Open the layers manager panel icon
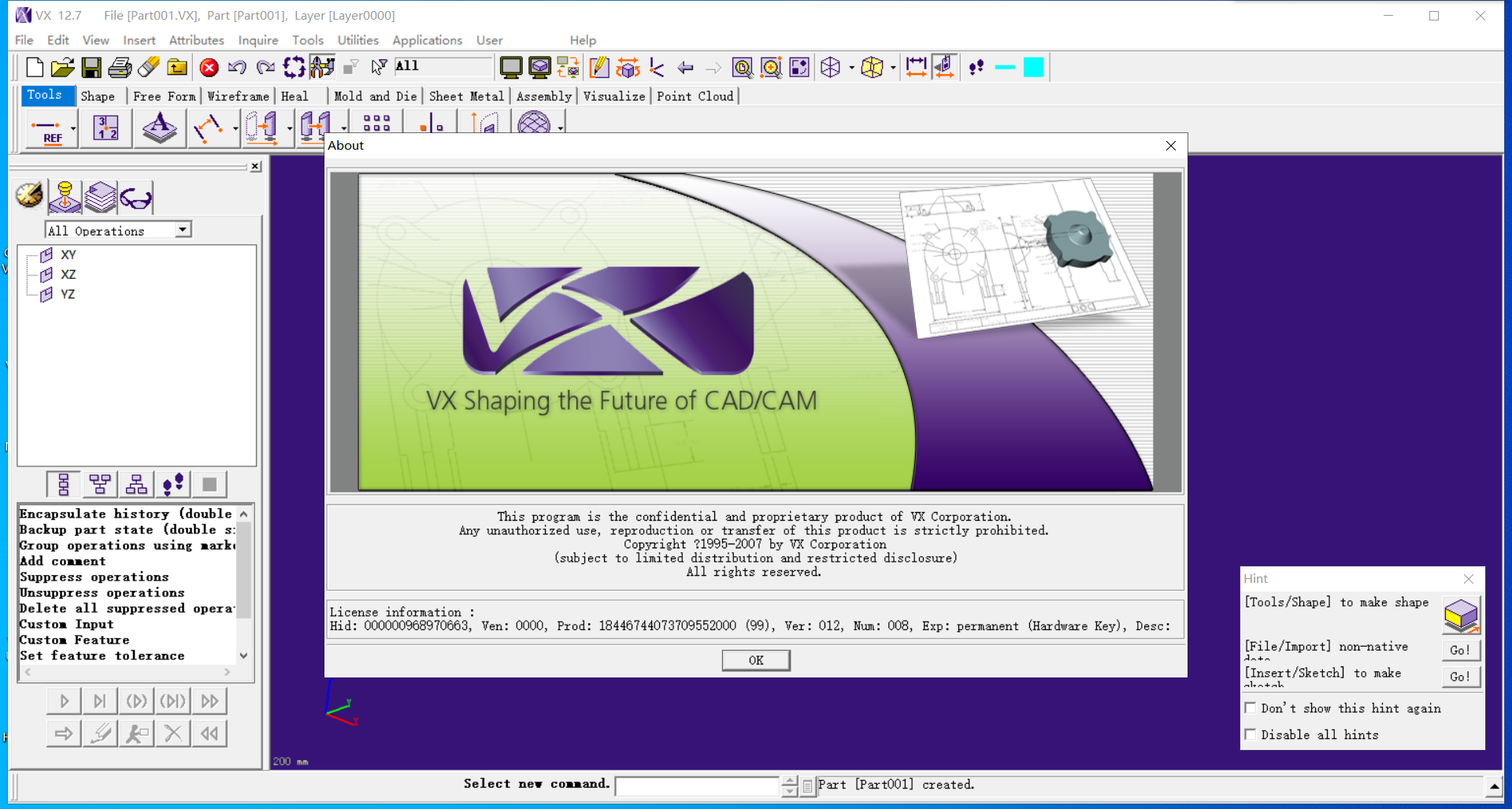 click(101, 197)
